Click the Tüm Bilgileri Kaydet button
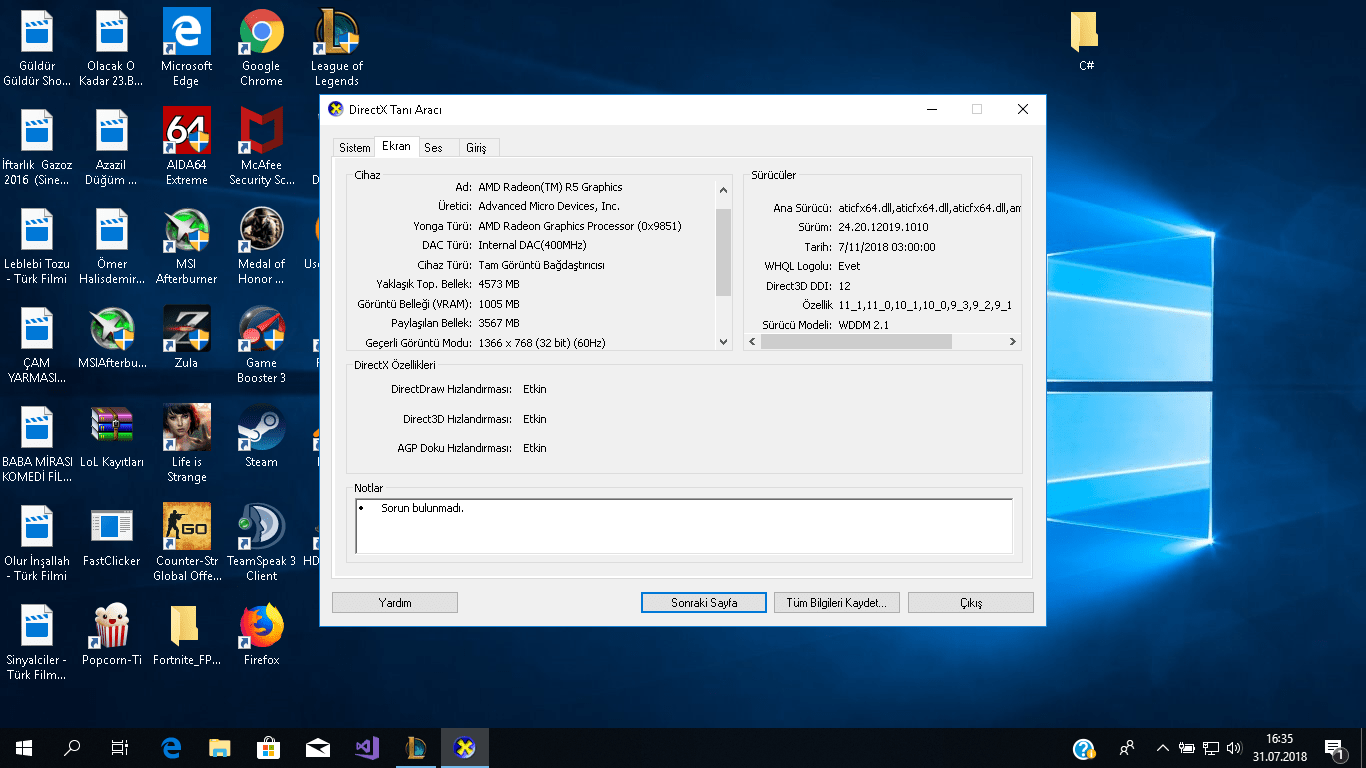The width and height of the screenshot is (1366, 768). (837, 603)
